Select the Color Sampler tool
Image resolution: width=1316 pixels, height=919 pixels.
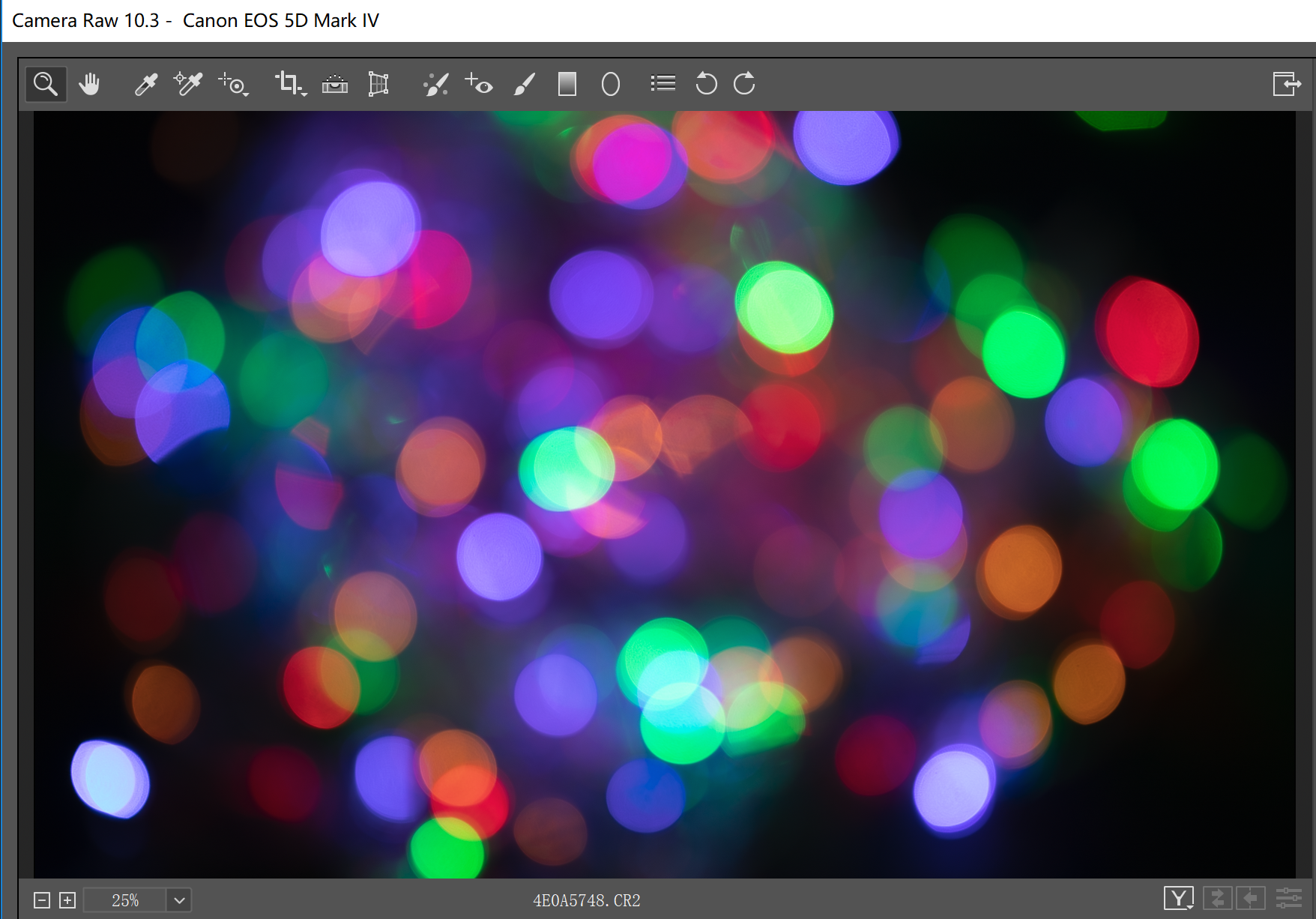click(187, 84)
